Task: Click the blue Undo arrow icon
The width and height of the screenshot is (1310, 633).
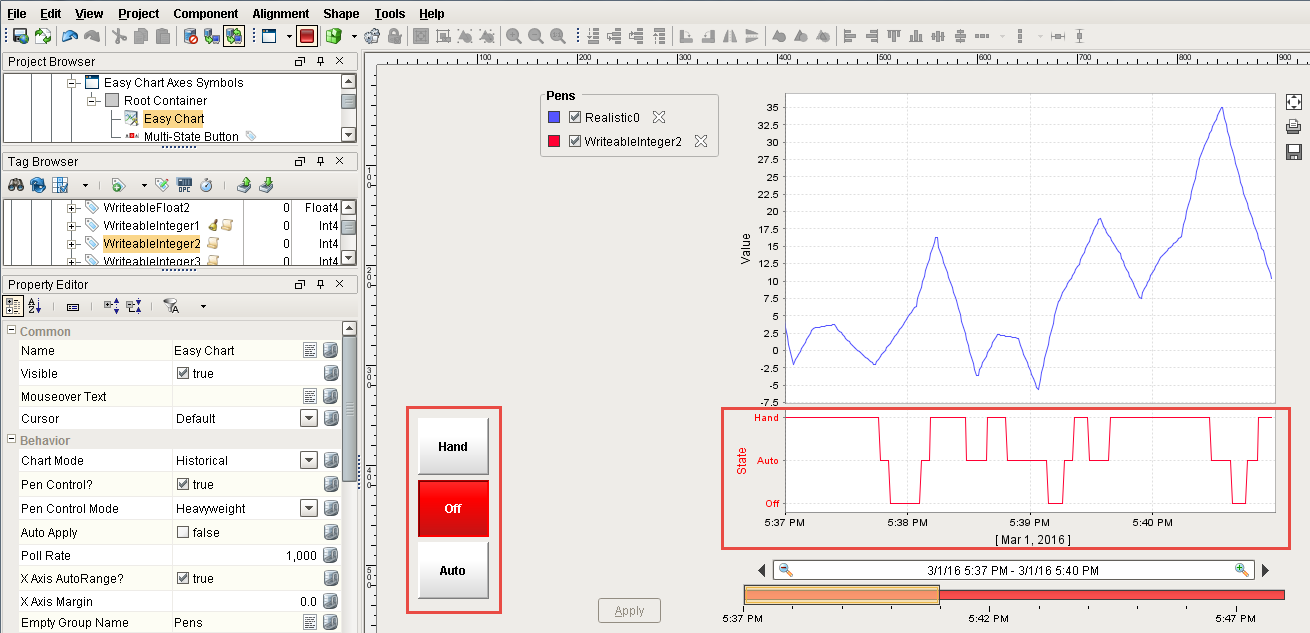Action: 69,36
